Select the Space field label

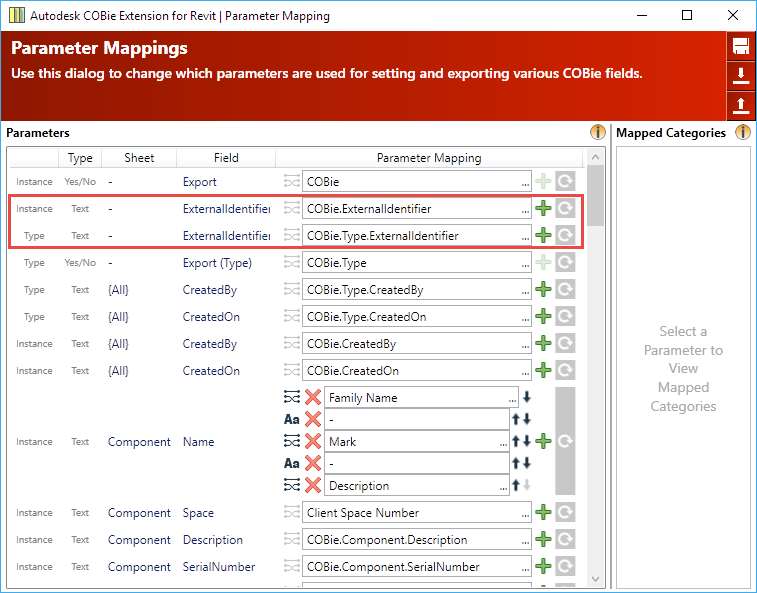198,513
